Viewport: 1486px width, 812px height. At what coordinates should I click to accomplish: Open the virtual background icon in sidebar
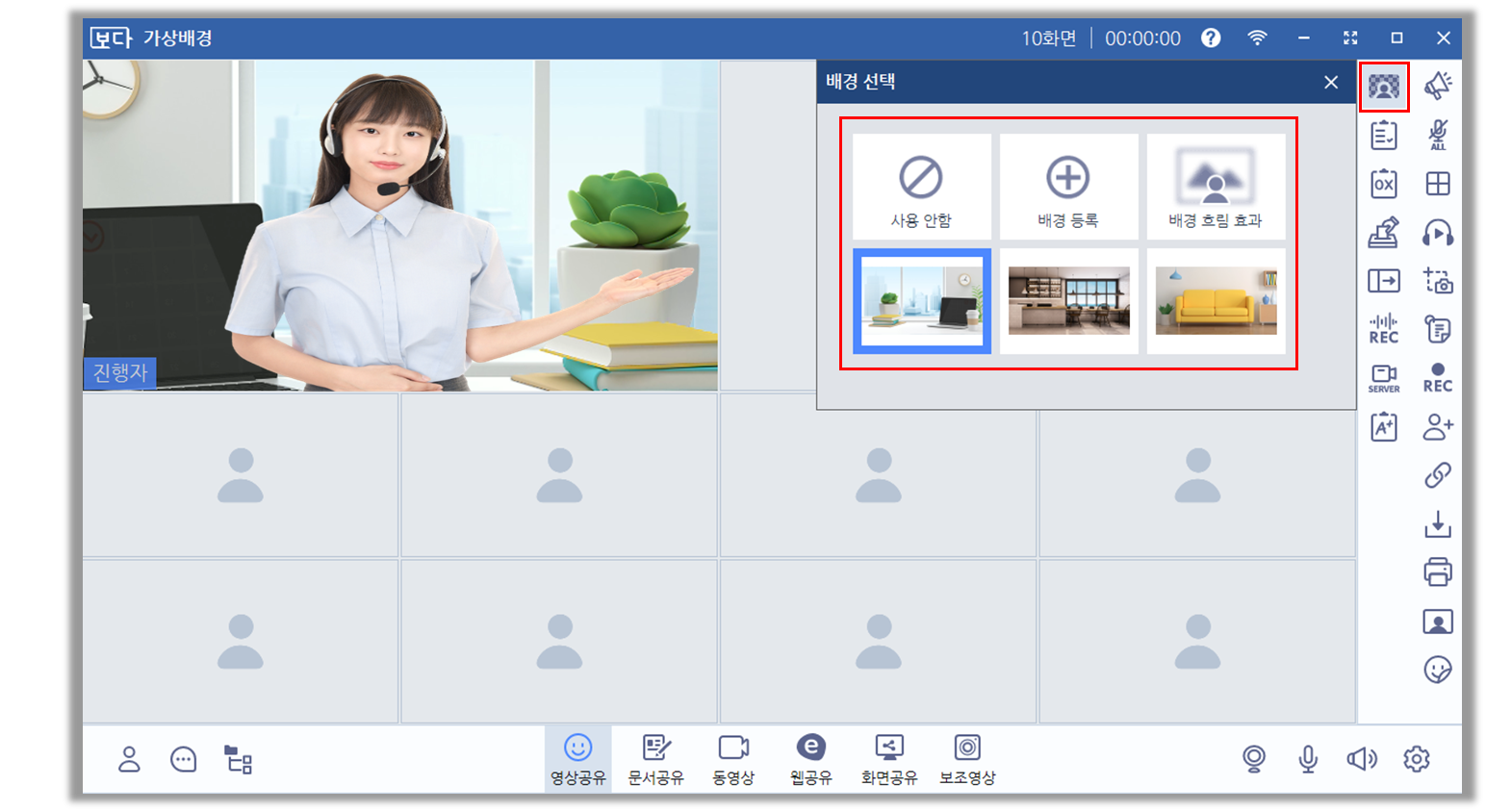coord(1384,88)
